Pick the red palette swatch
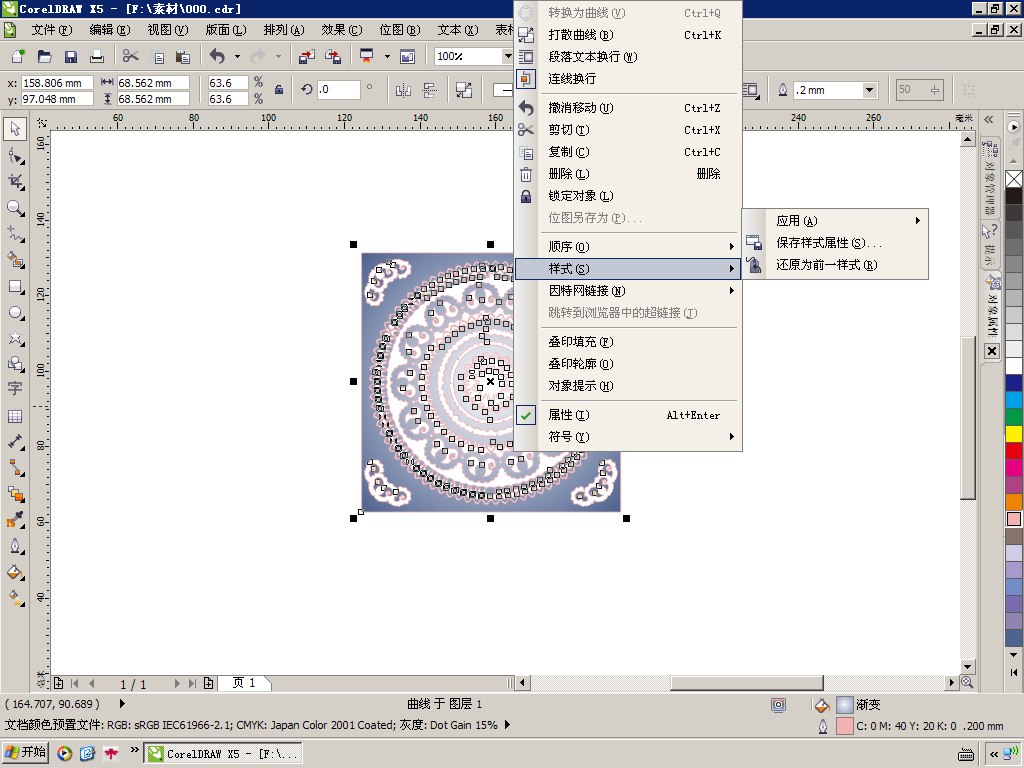Screen dimensions: 1024x768 coord(1014,451)
